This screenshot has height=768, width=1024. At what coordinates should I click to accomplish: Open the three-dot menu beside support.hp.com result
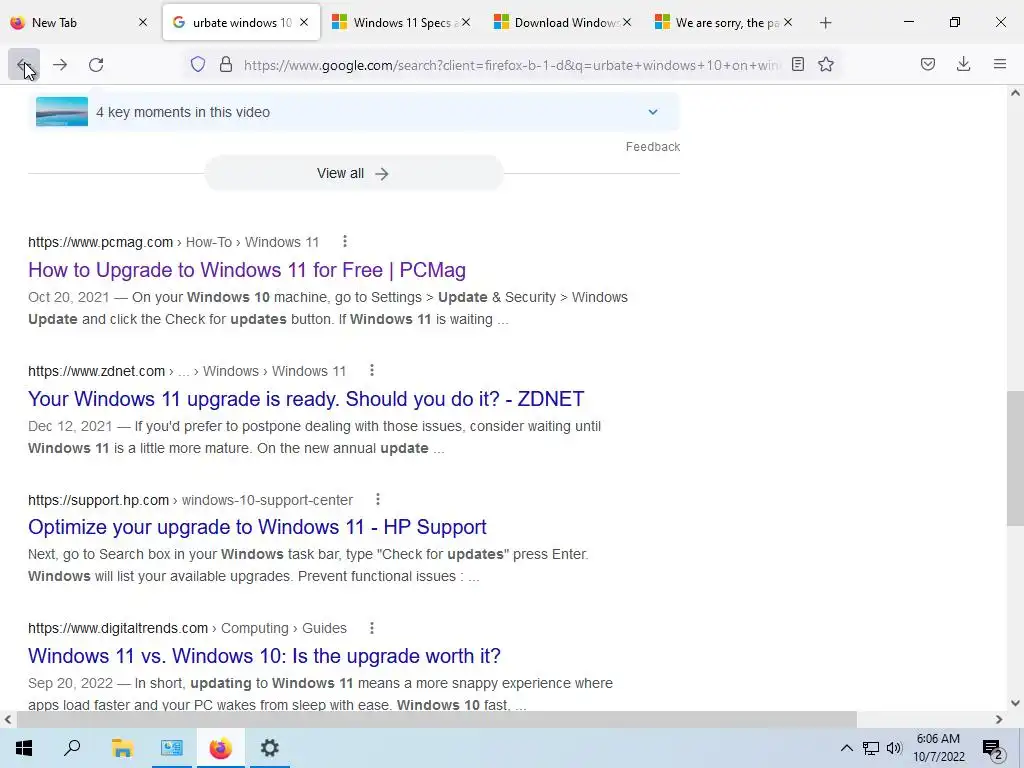377,500
